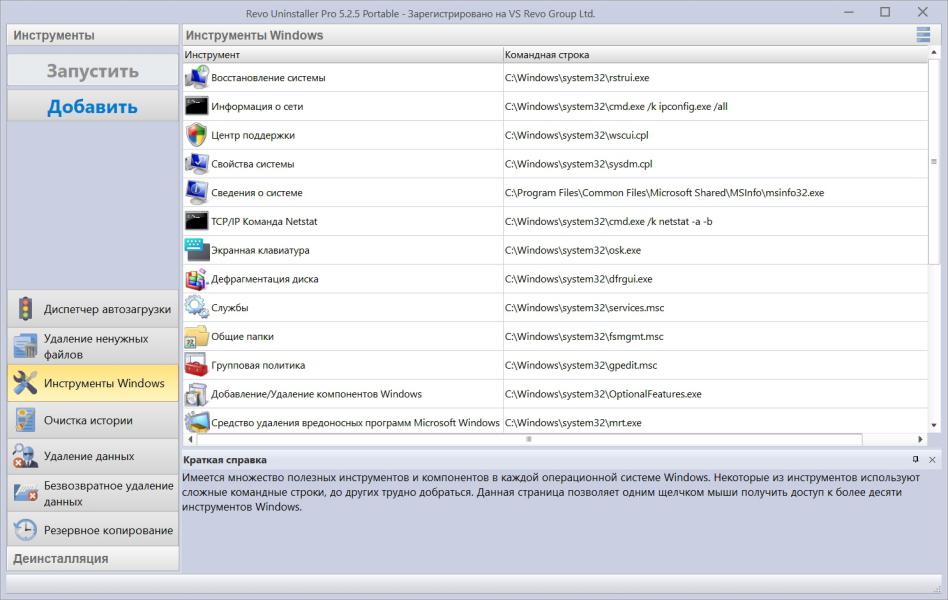The image size is (948, 600).
Task: Click the OptionalFeatures.exe command line cell
Action: click(x=716, y=394)
